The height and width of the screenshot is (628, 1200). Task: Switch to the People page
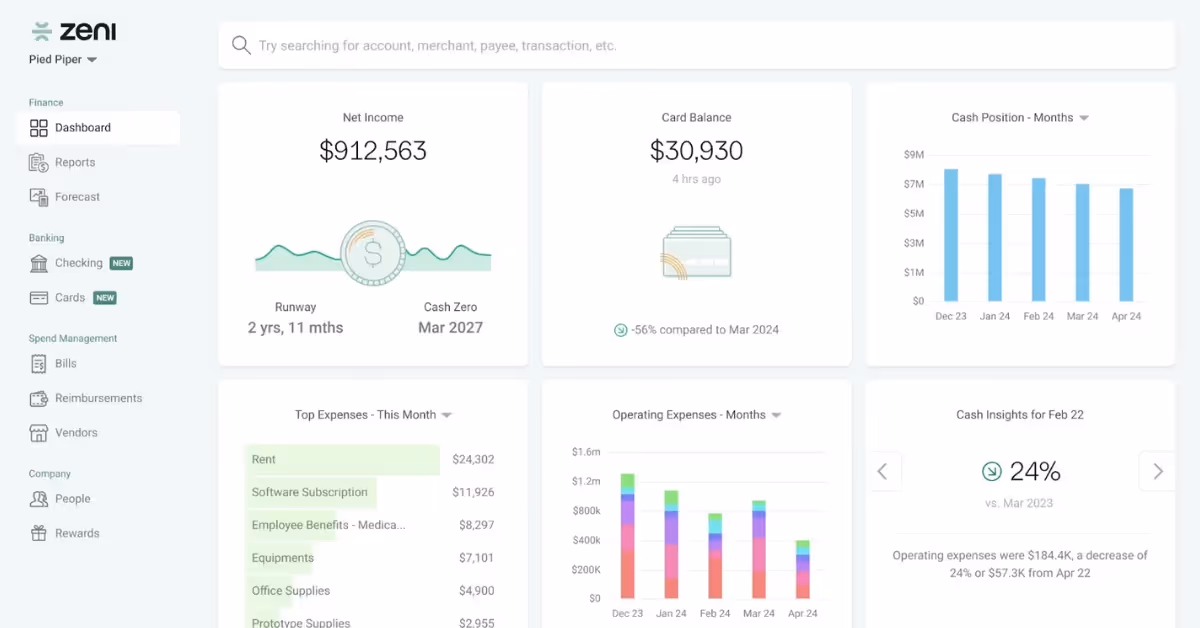[69, 498]
